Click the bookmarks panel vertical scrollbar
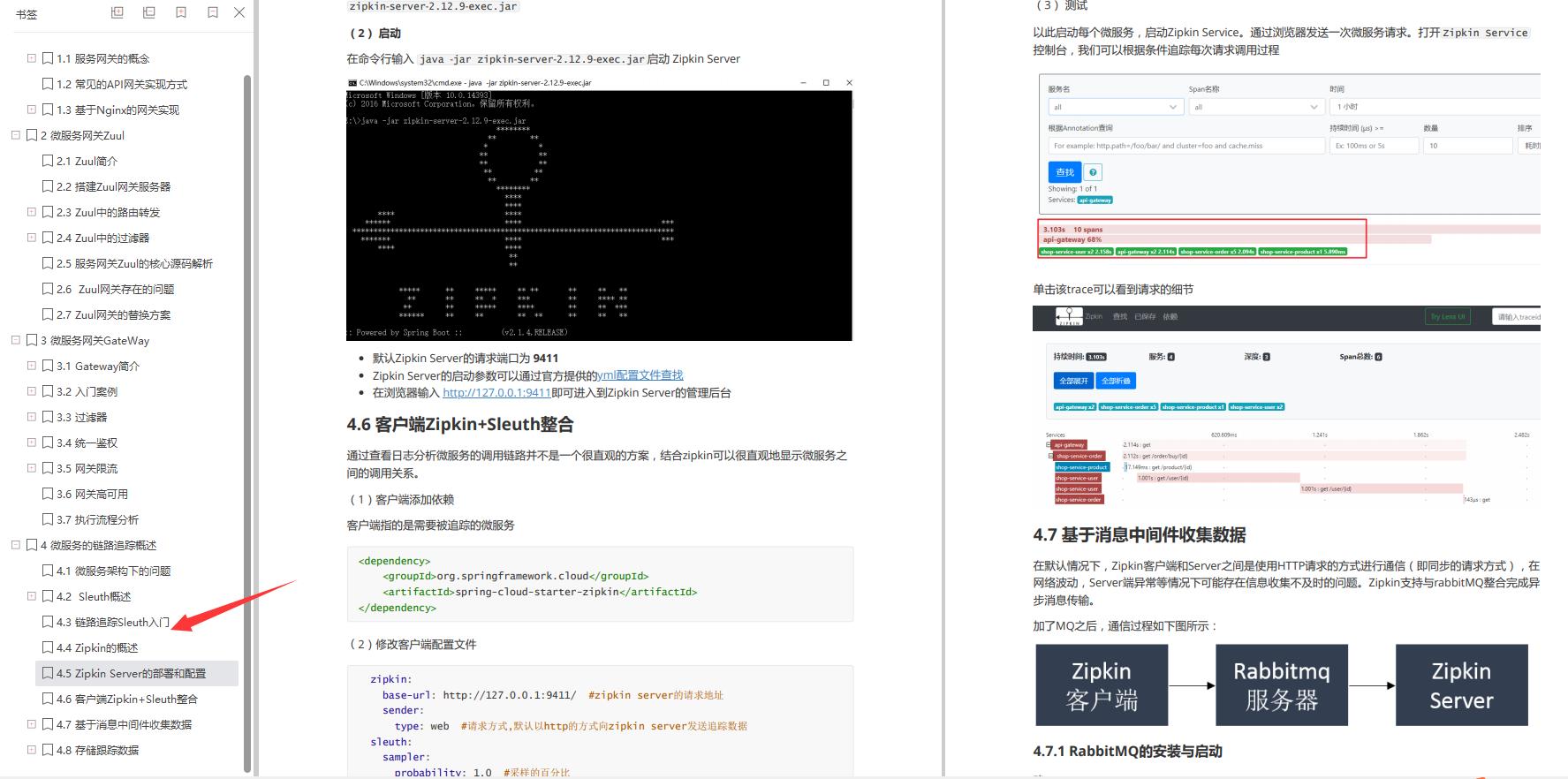The width and height of the screenshot is (1568, 779). [x=247, y=422]
